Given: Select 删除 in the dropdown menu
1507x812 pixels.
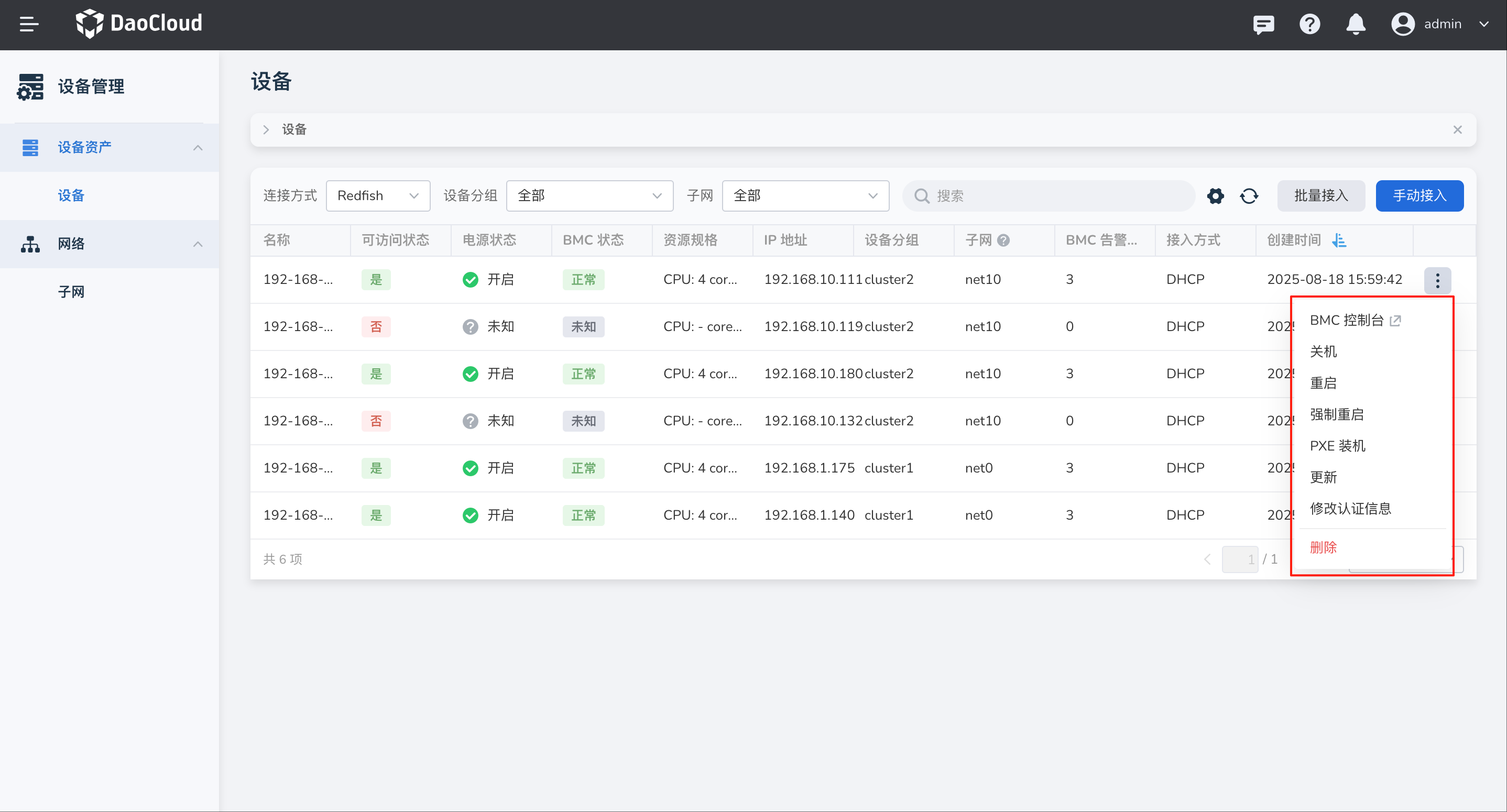Looking at the screenshot, I should (x=1323, y=547).
